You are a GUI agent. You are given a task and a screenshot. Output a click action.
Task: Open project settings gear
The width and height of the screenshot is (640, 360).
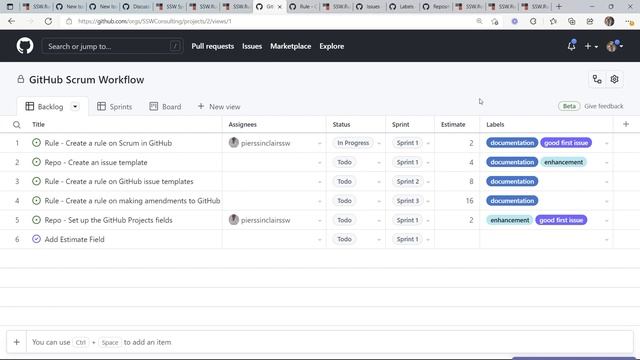pos(614,79)
